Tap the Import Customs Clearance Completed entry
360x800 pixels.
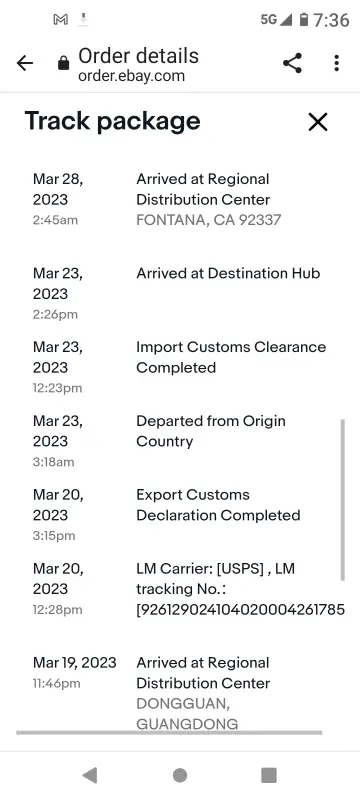(x=231, y=357)
